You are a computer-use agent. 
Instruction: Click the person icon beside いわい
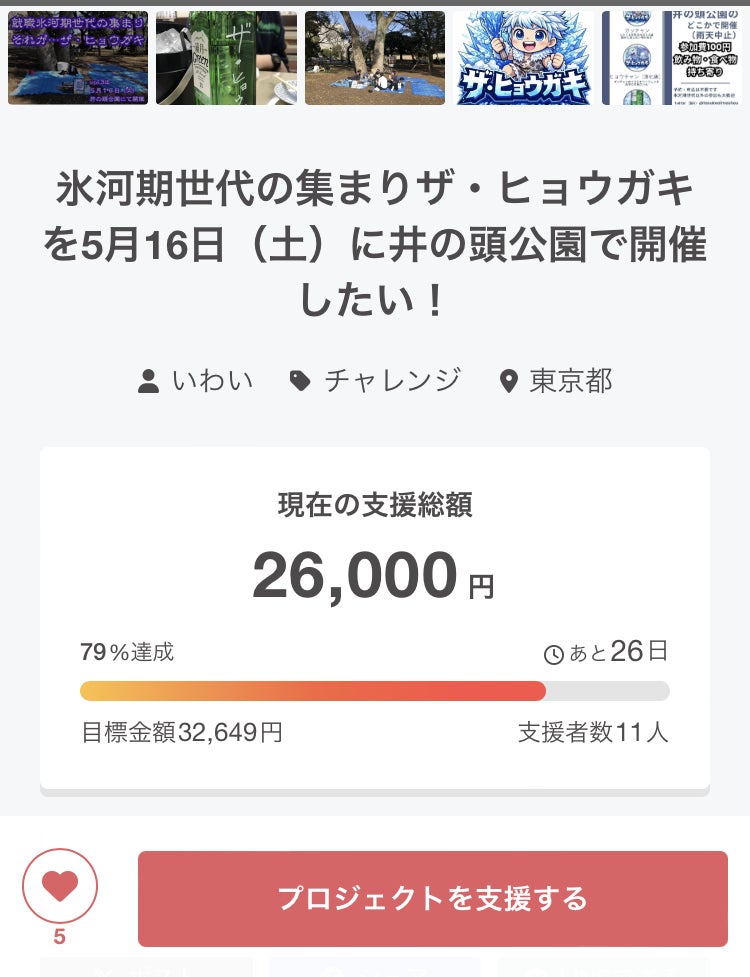(148, 381)
